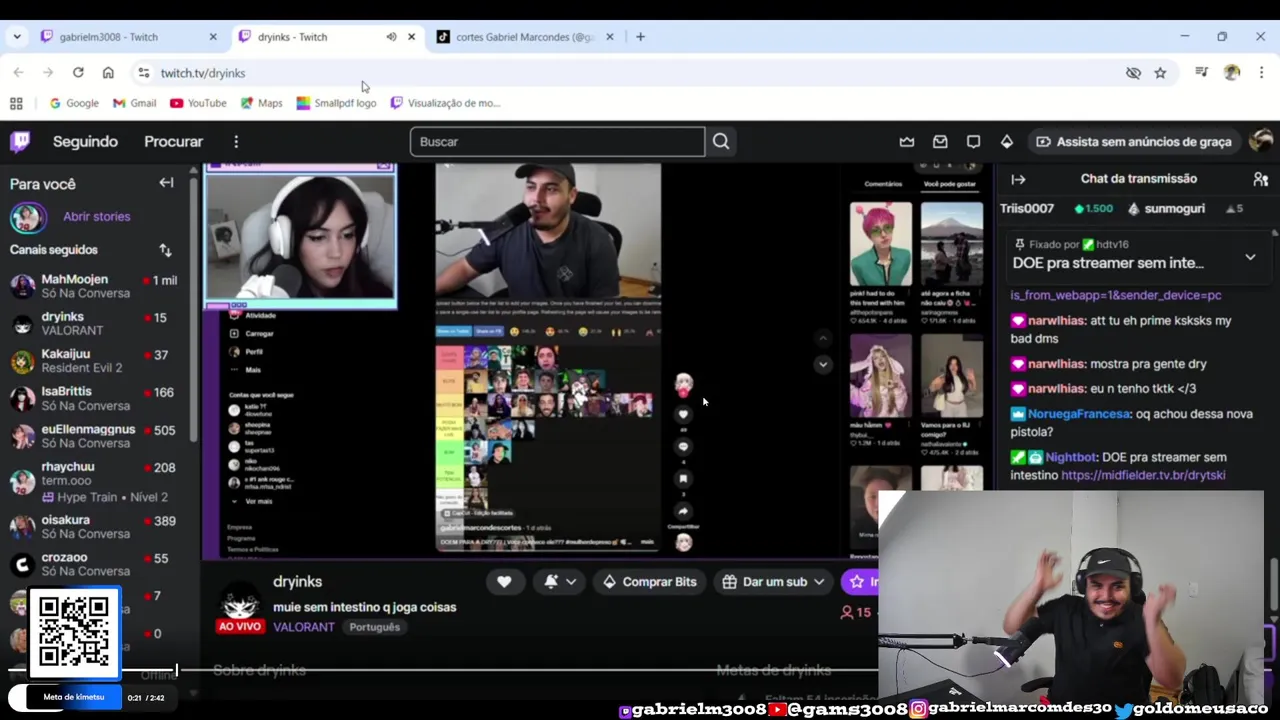
Task: Click the Twitch logo home icon
Action: pyautogui.click(x=20, y=142)
